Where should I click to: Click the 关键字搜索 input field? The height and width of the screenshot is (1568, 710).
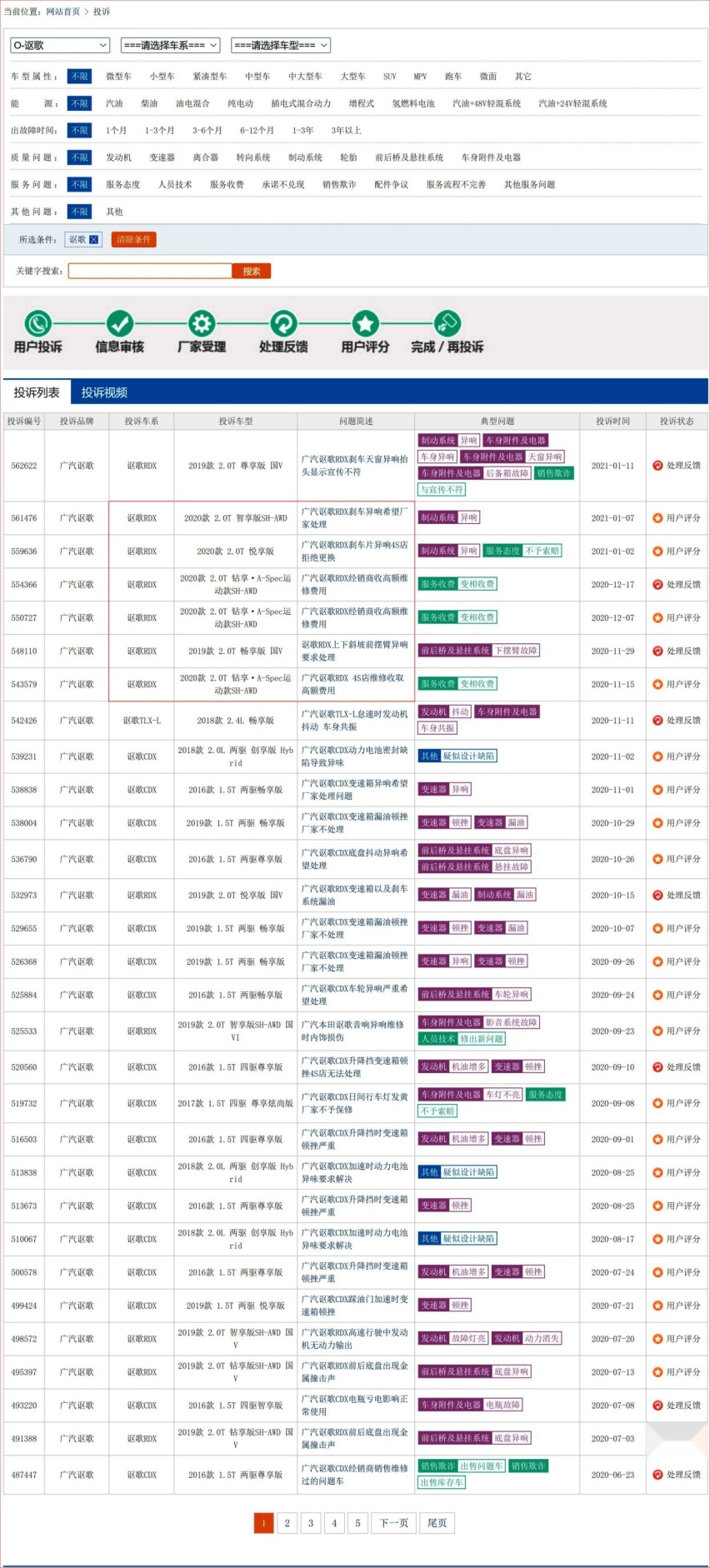click(150, 271)
